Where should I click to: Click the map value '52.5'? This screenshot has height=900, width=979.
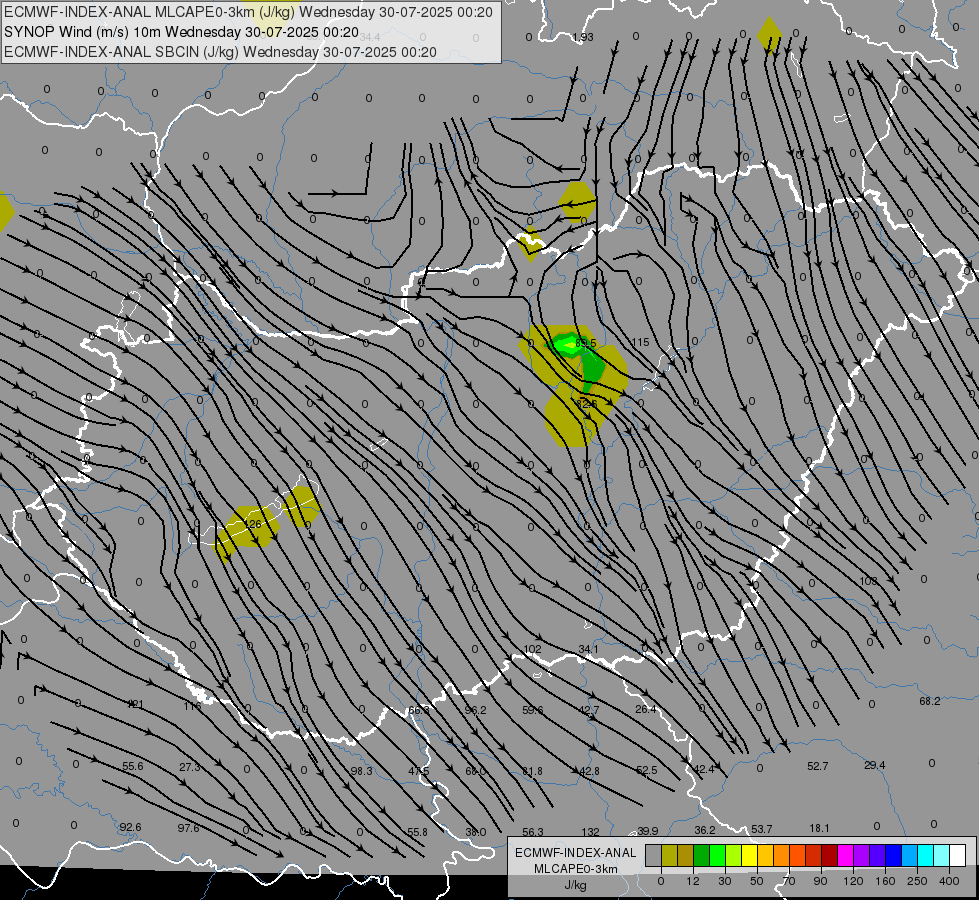[646, 770]
